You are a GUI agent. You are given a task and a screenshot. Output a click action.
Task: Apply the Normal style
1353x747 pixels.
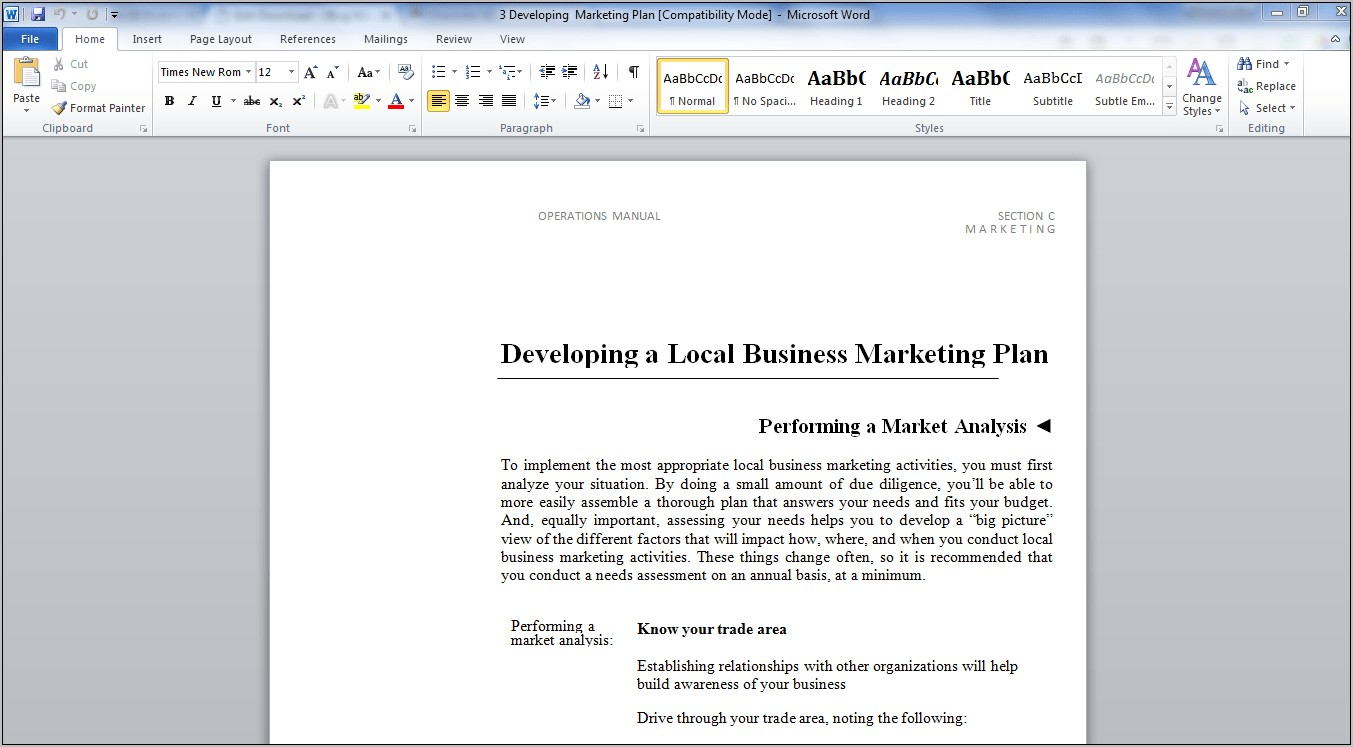coord(692,86)
